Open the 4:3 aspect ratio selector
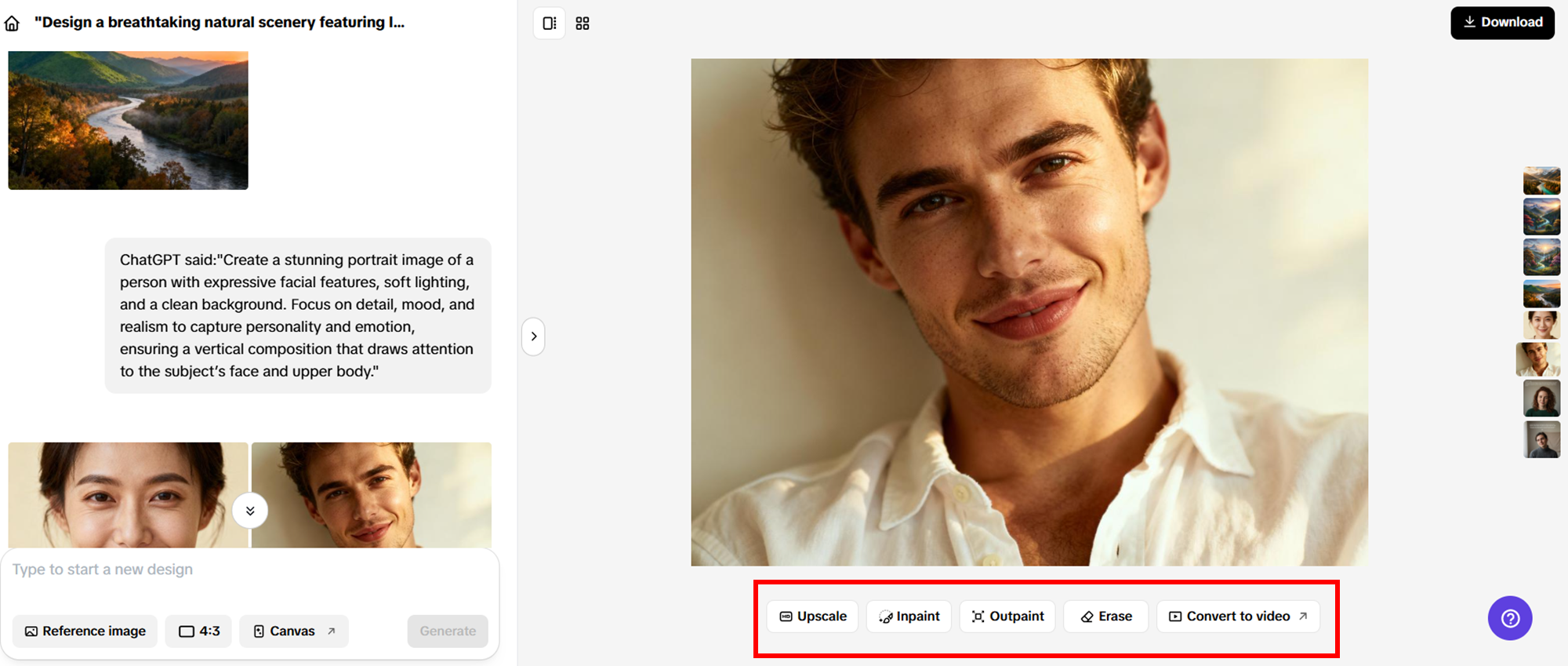This screenshot has width=1568, height=666. (x=199, y=631)
